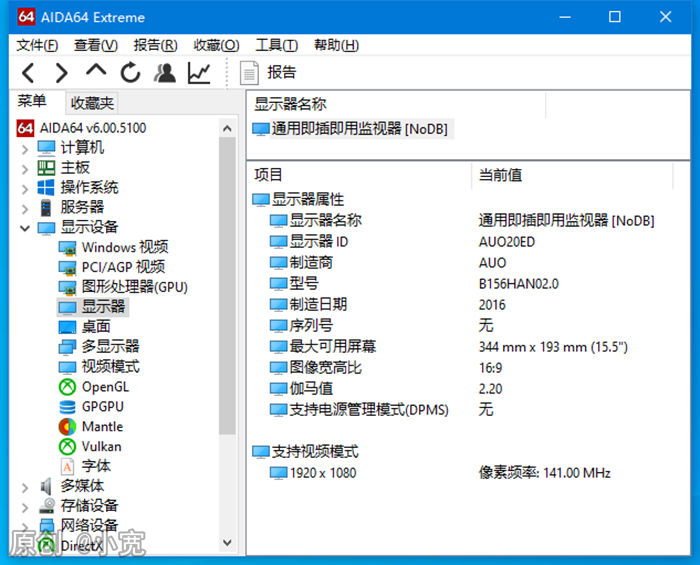Open the 工具(T) menu
This screenshot has height=565, width=700.
point(276,45)
